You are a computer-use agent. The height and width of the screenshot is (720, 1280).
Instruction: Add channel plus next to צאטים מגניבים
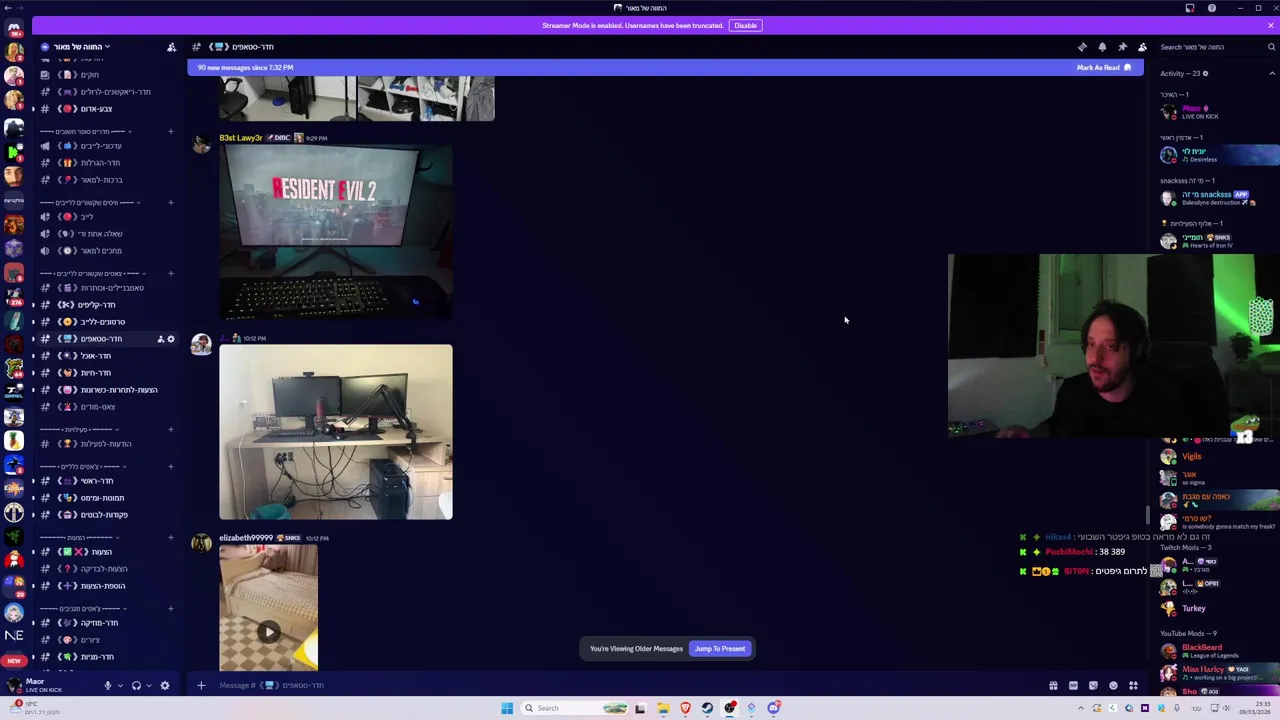click(x=170, y=609)
